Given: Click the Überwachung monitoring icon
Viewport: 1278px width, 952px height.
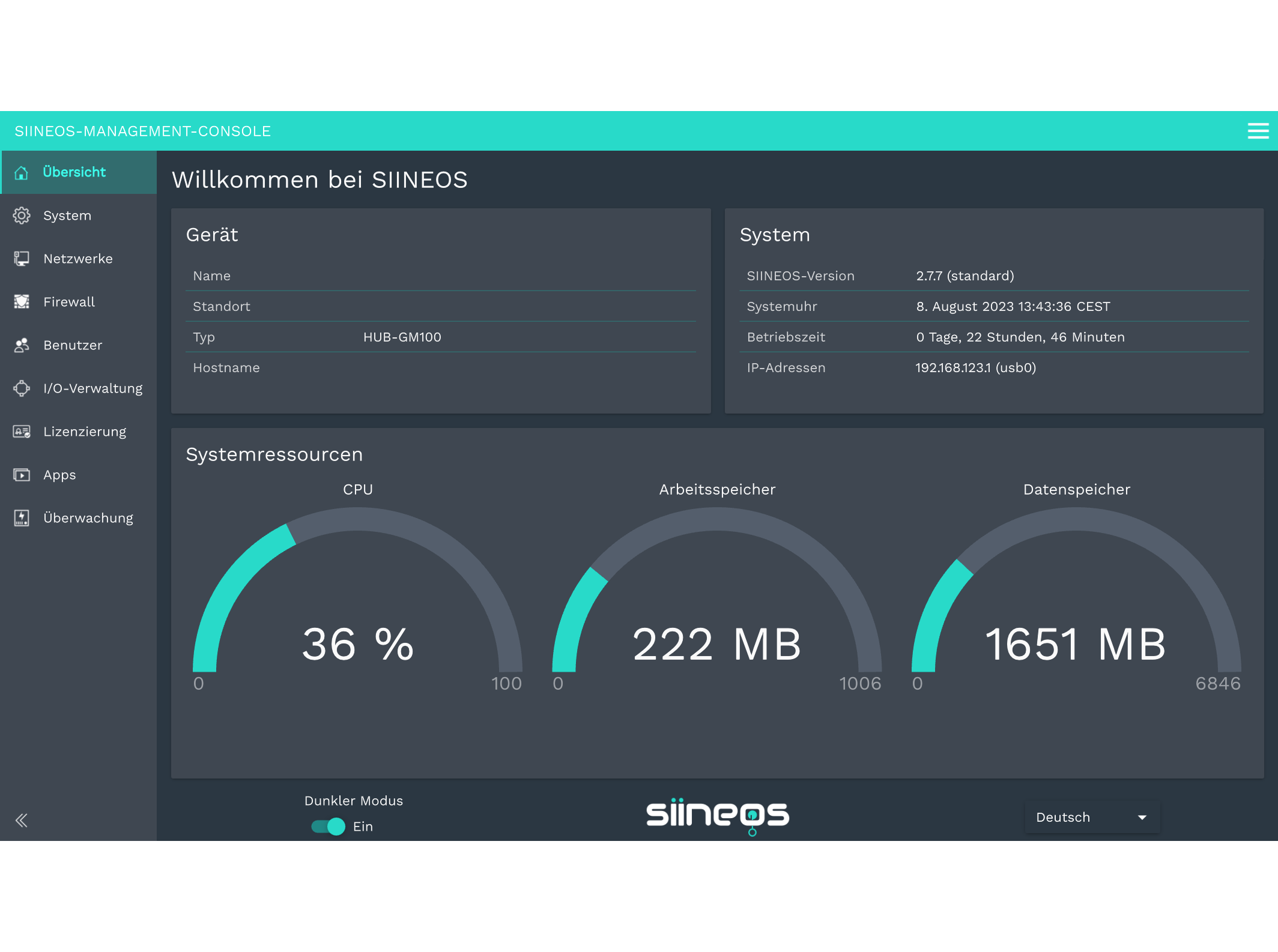Looking at the screenshot, I should coord(22,518).
